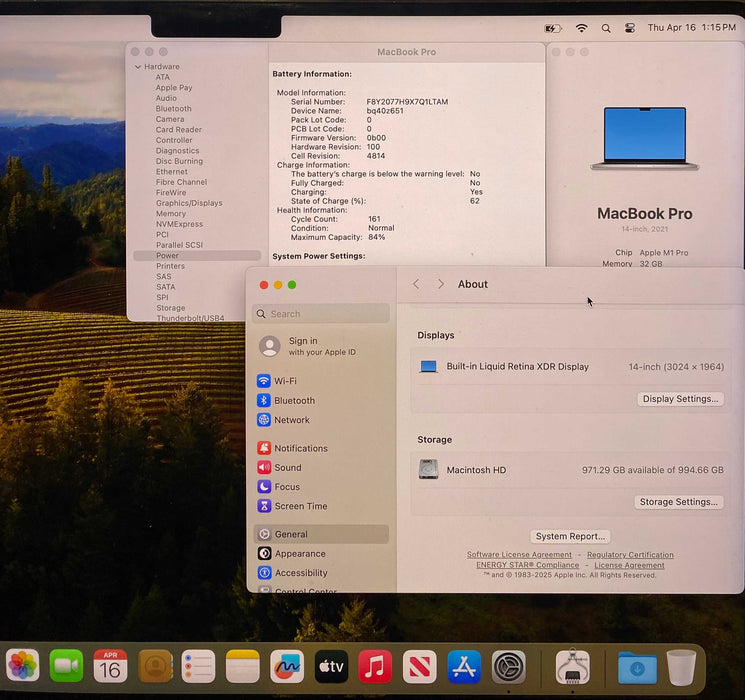Image resolution: width=745 pixels, height=700 pixels.
Task: Open Sound in the Settings sidebar
Action: pyautogui.click(x=321, y=468)
